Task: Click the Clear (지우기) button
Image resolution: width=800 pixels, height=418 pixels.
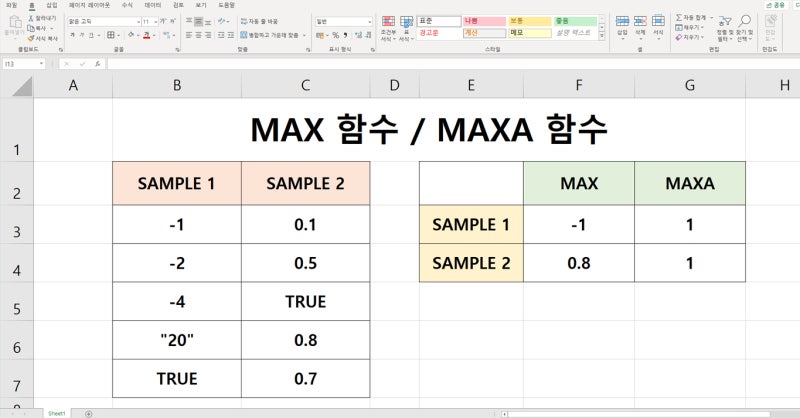Action: click(689, 37)
